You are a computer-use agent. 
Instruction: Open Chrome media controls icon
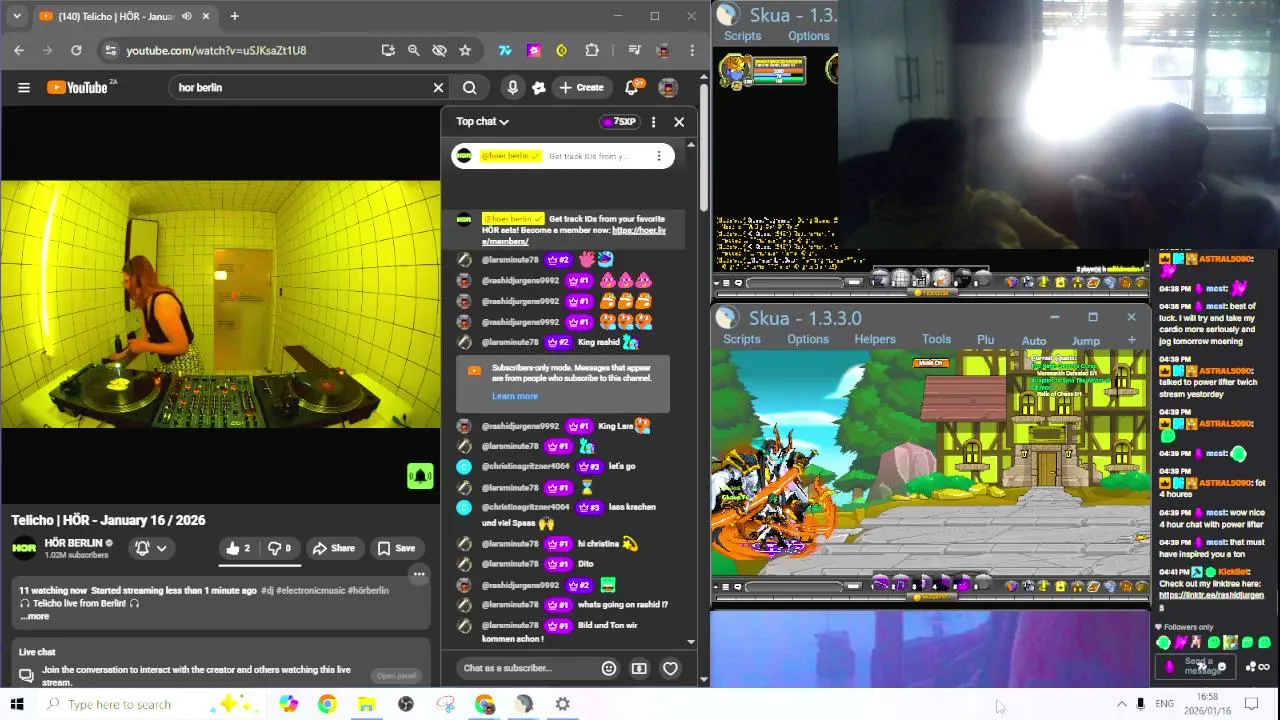pos(634,50)
